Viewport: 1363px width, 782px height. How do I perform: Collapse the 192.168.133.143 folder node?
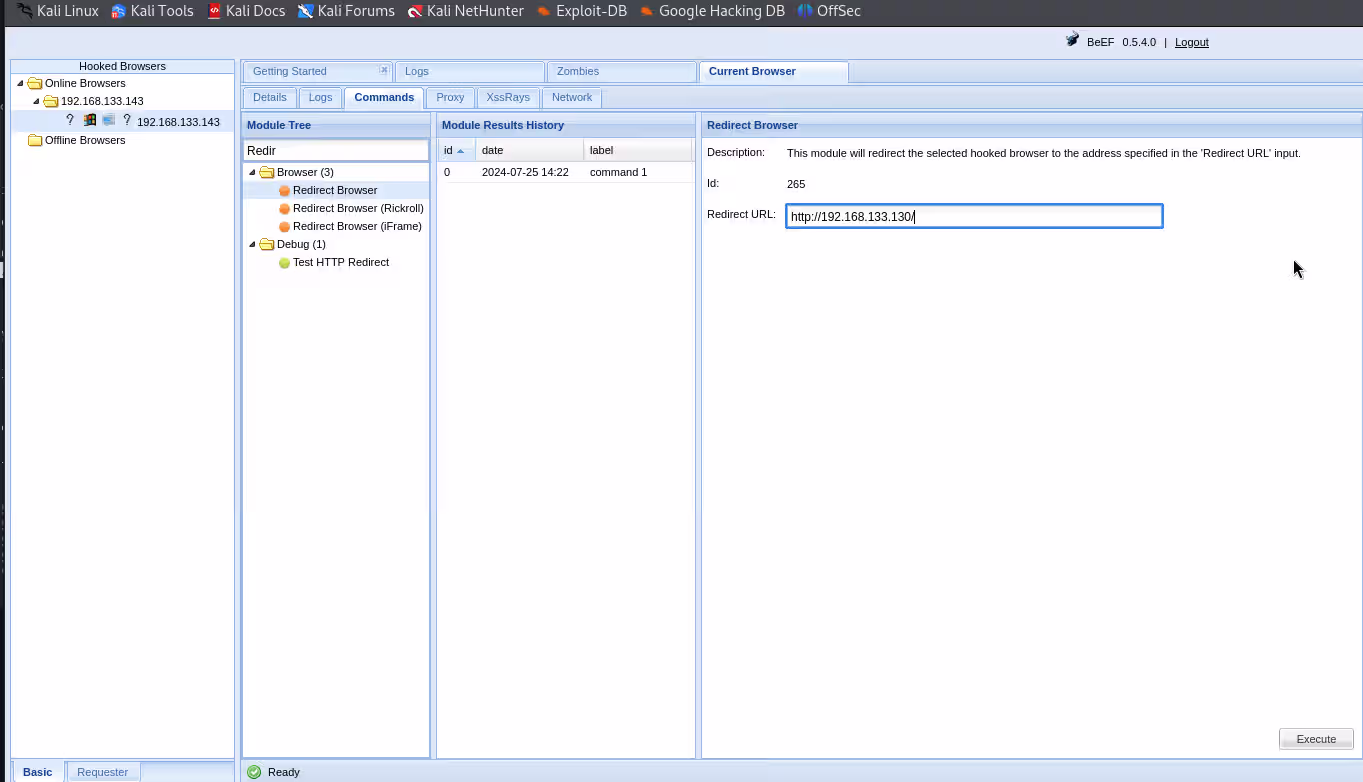(x=36, y=101)
